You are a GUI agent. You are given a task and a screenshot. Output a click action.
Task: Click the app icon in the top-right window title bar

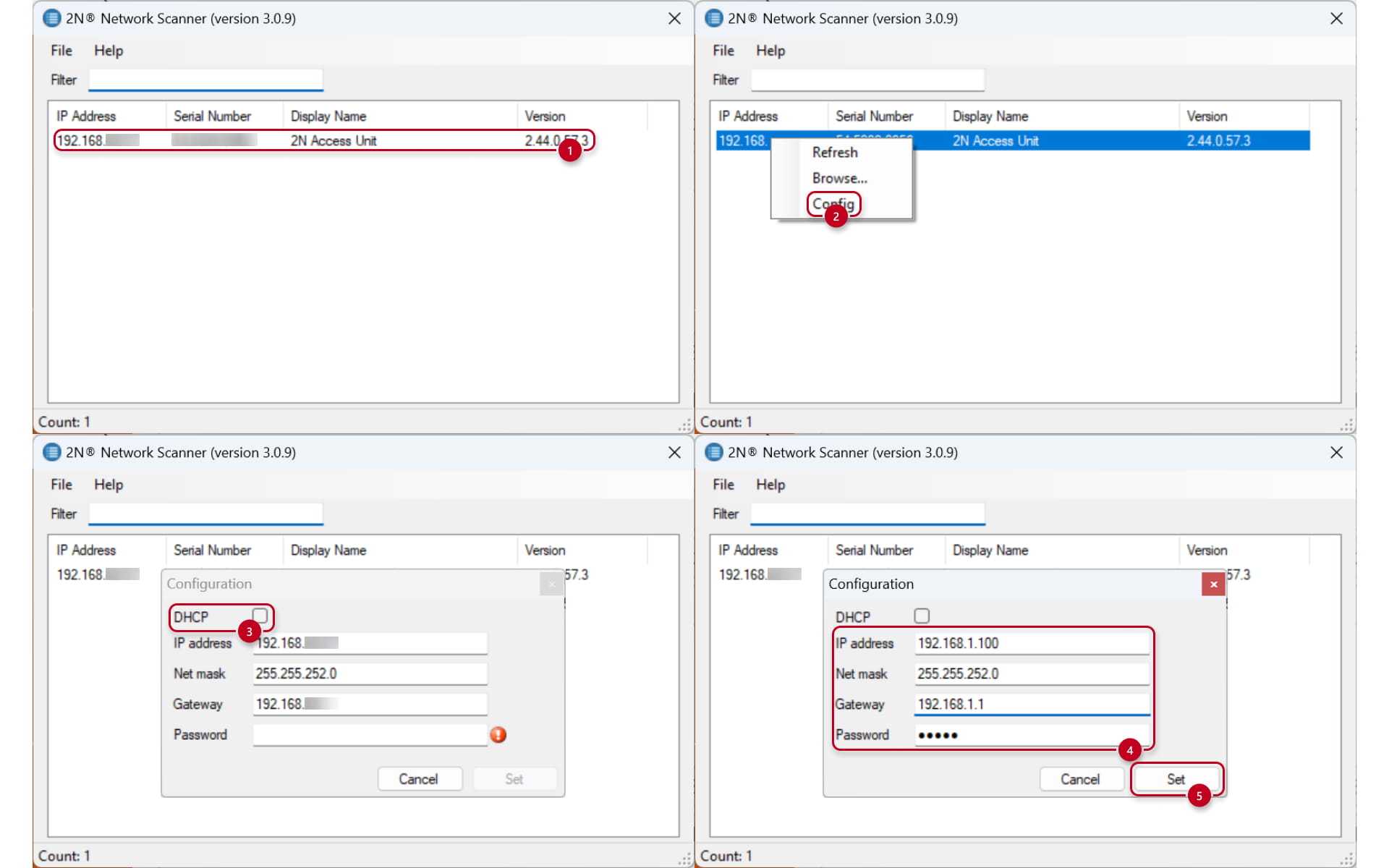[713, 18]
